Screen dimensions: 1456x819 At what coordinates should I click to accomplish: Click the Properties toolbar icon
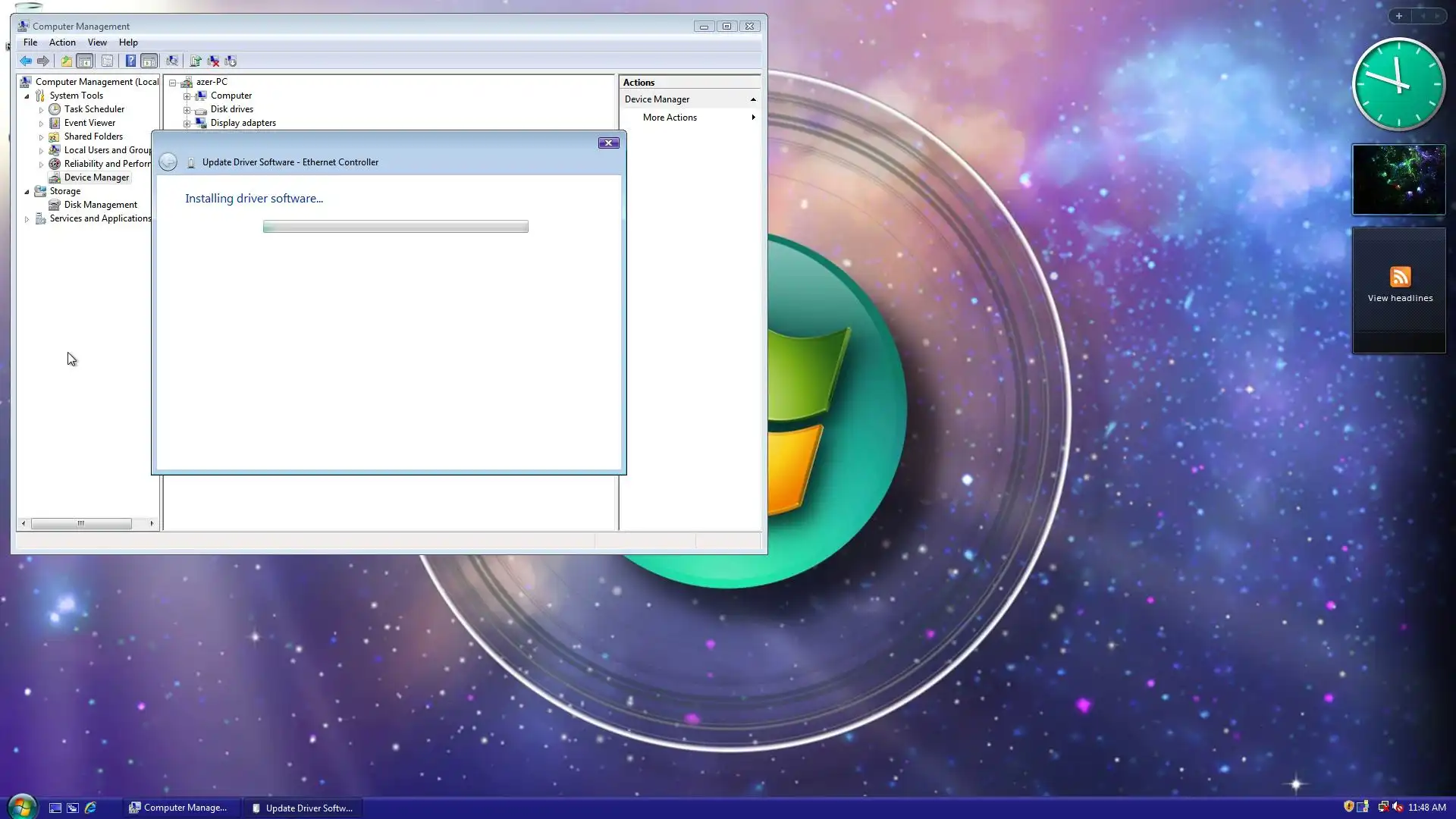click(x=107, y=61)
